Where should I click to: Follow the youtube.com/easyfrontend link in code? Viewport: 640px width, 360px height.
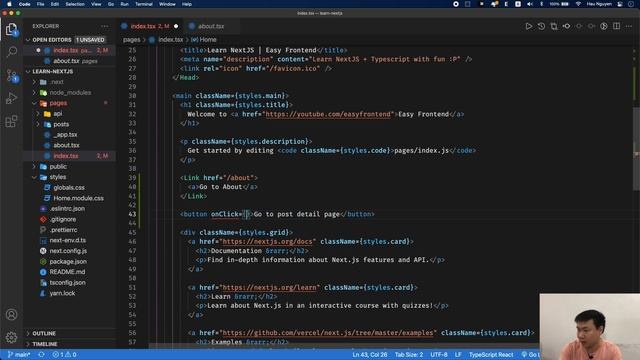point(328,114)
